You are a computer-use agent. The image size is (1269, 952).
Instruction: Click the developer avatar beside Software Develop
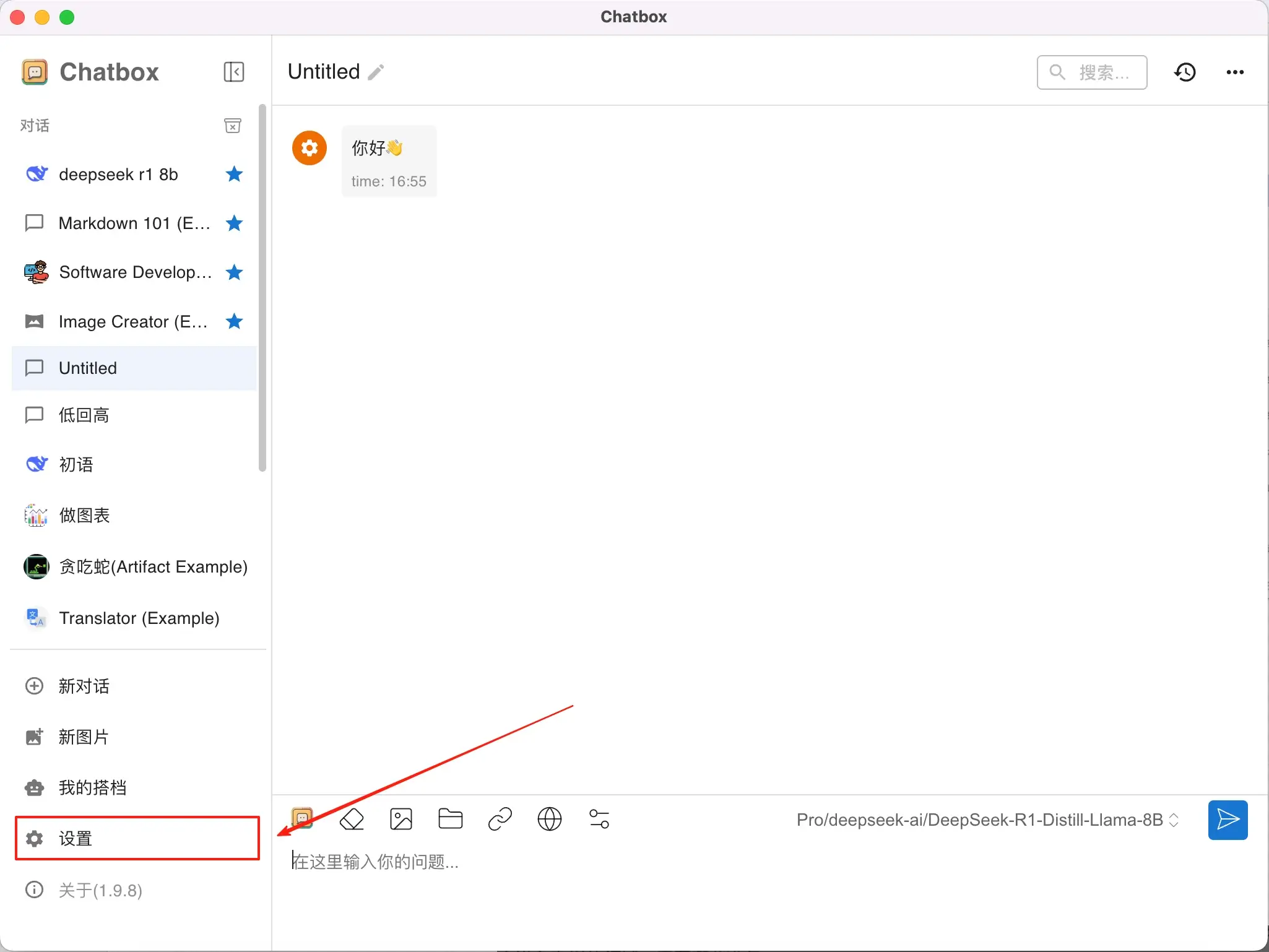(36, 272)
